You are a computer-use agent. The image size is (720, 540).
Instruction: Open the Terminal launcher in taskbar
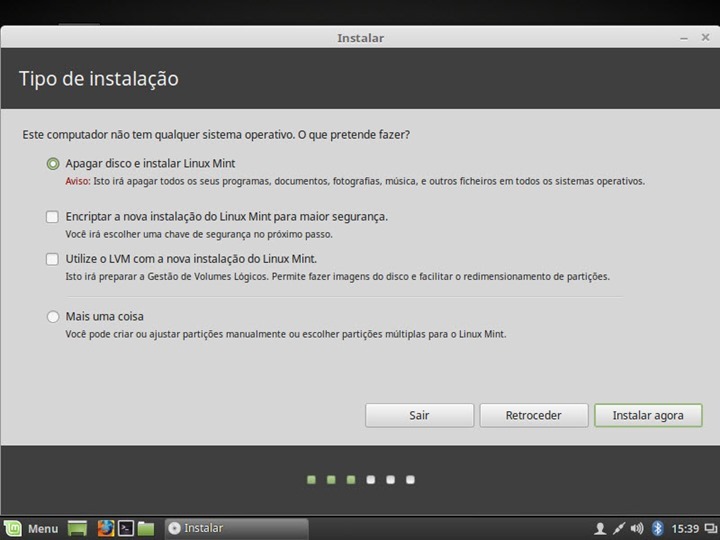click(125, 528)
